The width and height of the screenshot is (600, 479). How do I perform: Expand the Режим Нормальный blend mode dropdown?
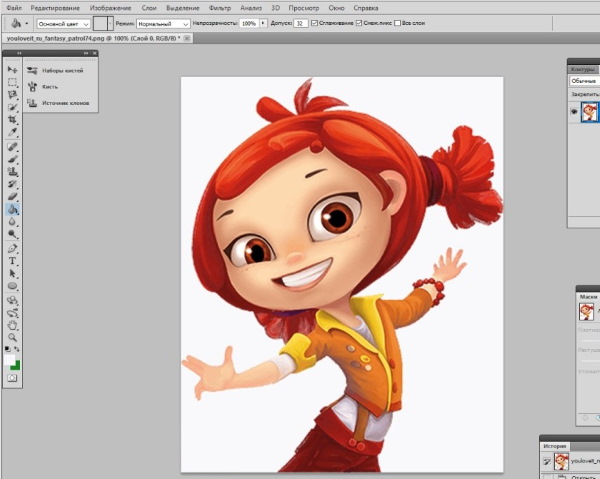pos(163,22)
